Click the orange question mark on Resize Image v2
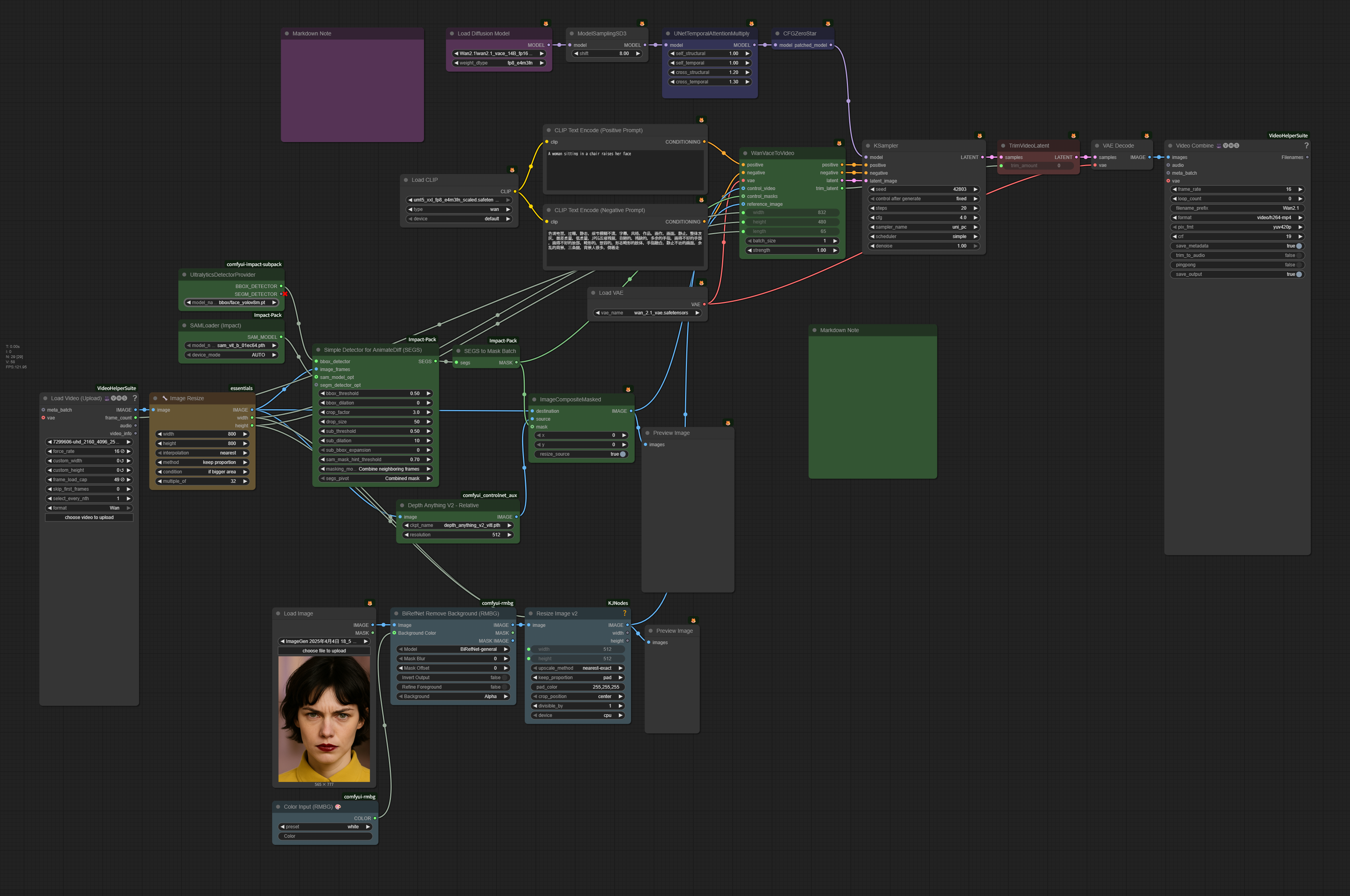The image size is (1350, 896). (625, 613)
